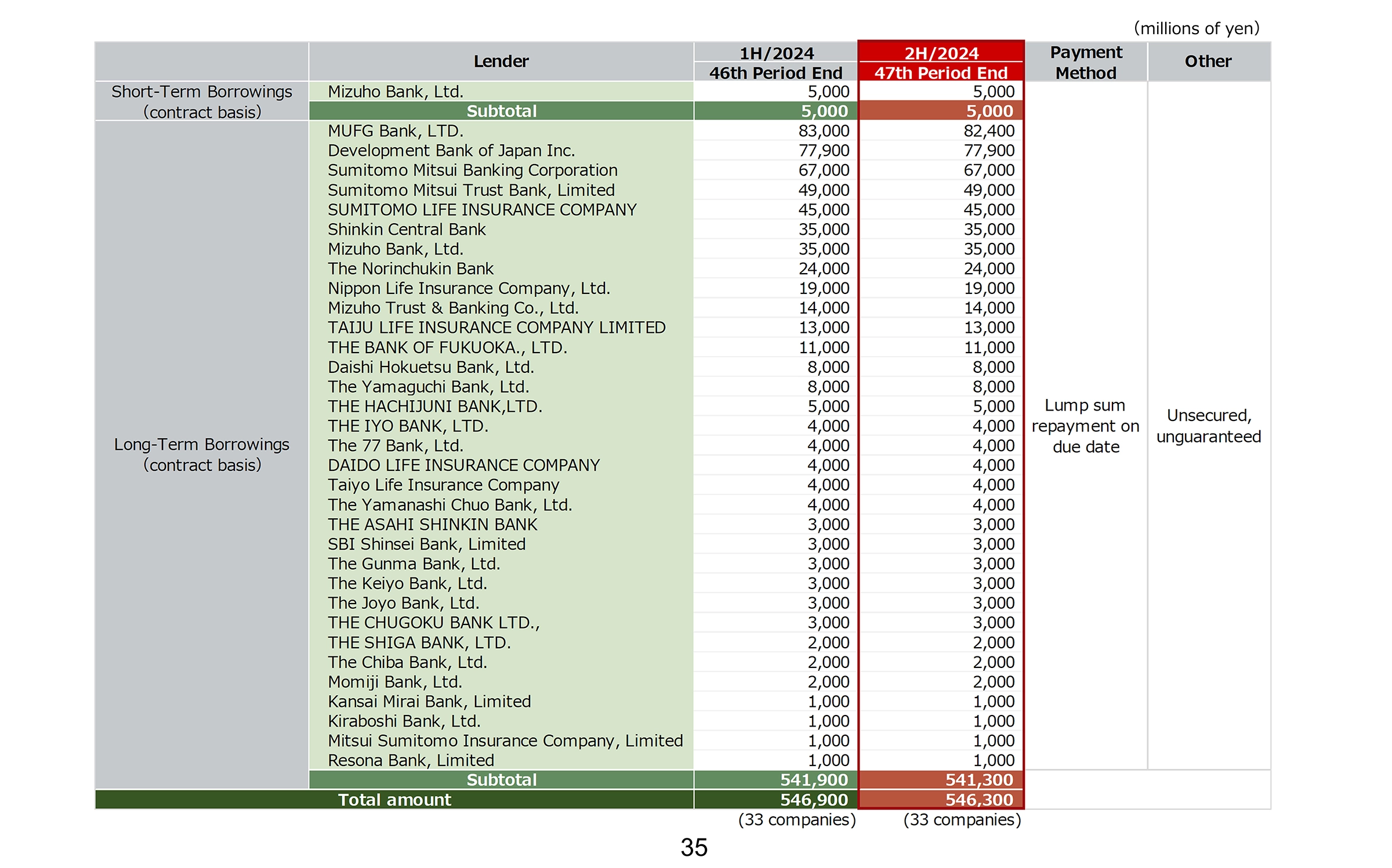Click 'Daishi Hokuetsu Bank, Ltd.' lender
This screenshot has height=868, width=1392.
pyautogui.click(x=431, y=367)
